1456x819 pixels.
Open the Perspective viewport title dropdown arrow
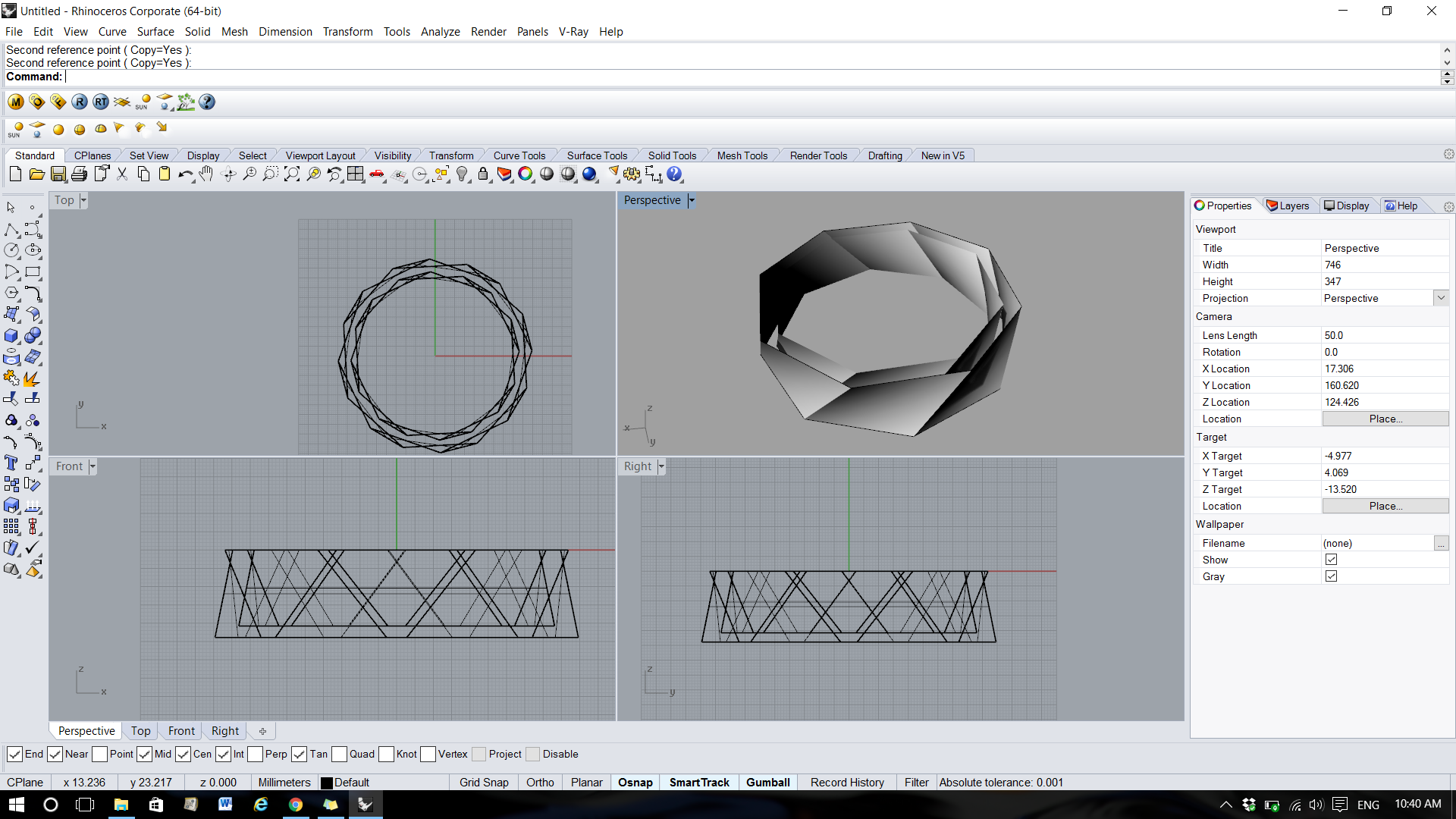click(692, 200)
